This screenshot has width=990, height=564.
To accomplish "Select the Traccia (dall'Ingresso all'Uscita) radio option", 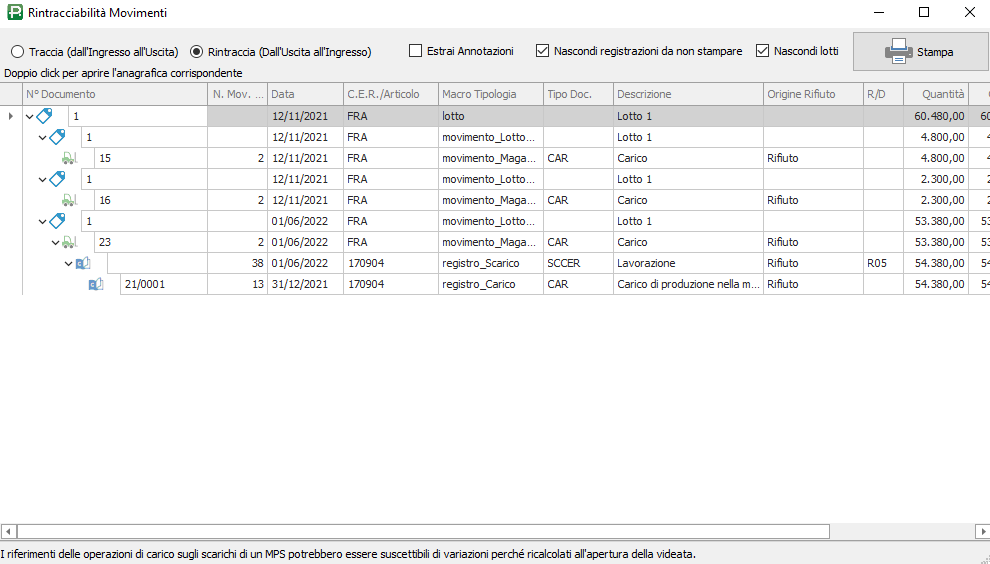I will 17,52.
